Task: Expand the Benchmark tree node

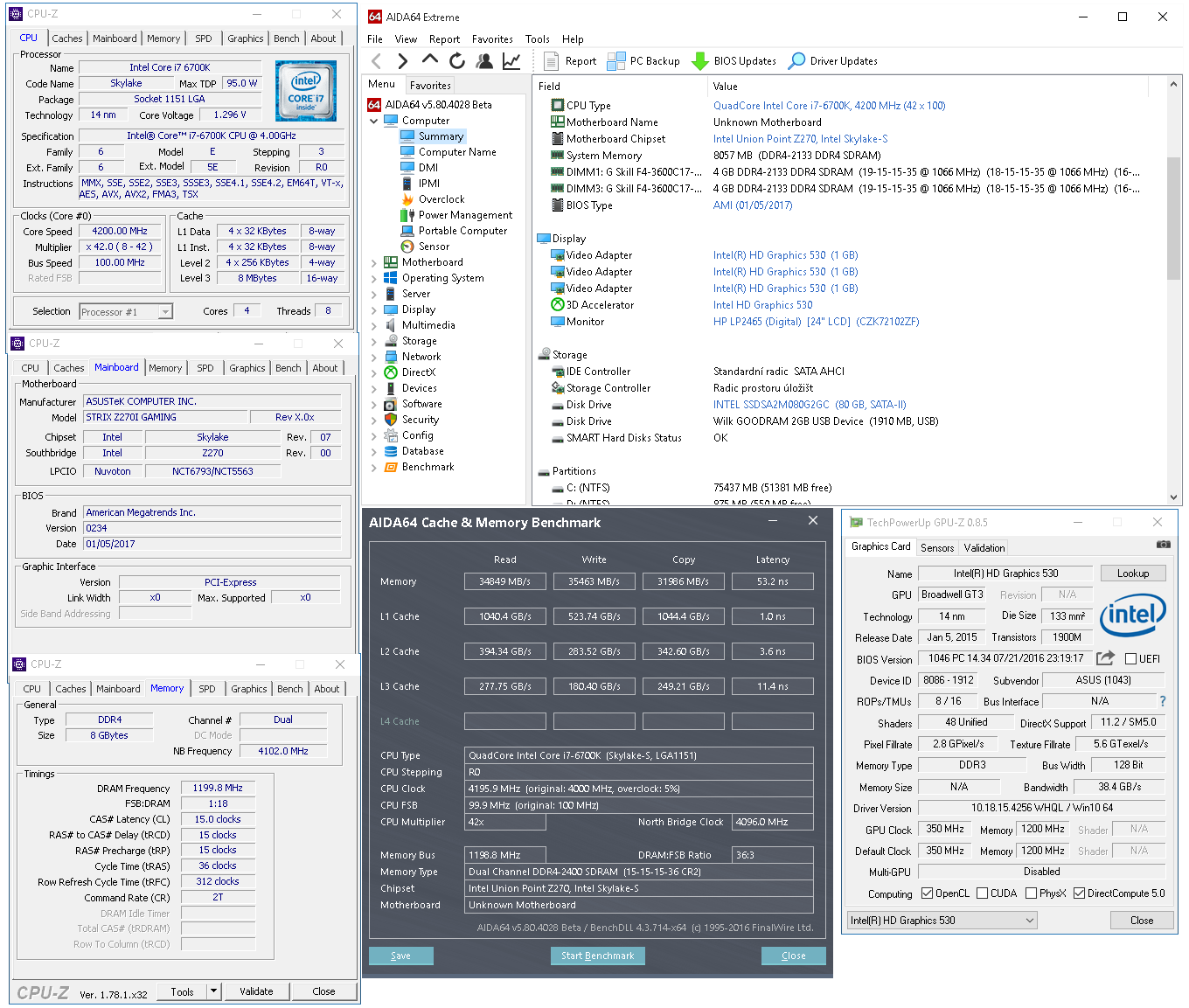Action: click(374, 467)
